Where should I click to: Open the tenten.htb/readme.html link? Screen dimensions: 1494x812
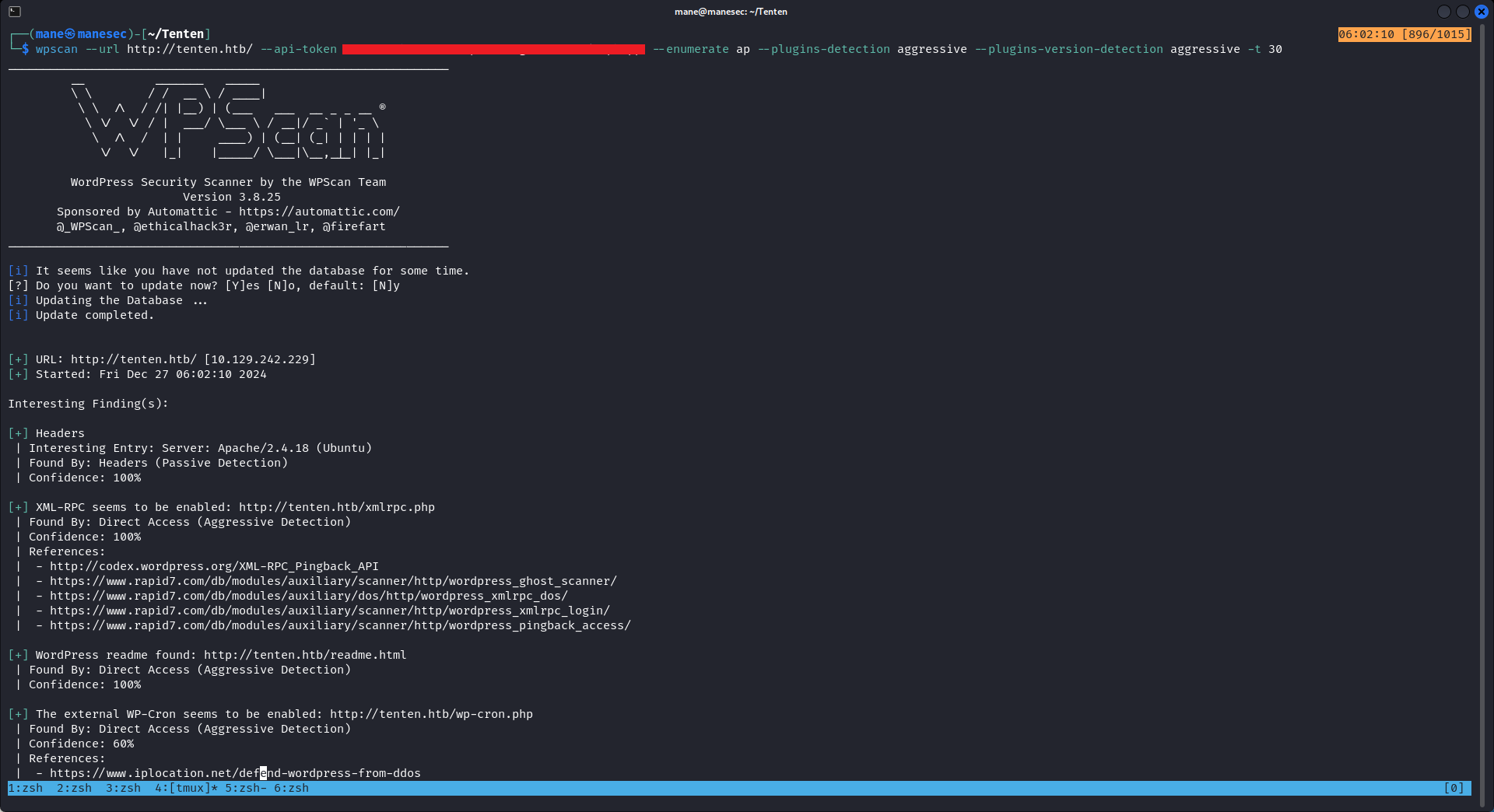pyautogui.click(x=305, y=655)
